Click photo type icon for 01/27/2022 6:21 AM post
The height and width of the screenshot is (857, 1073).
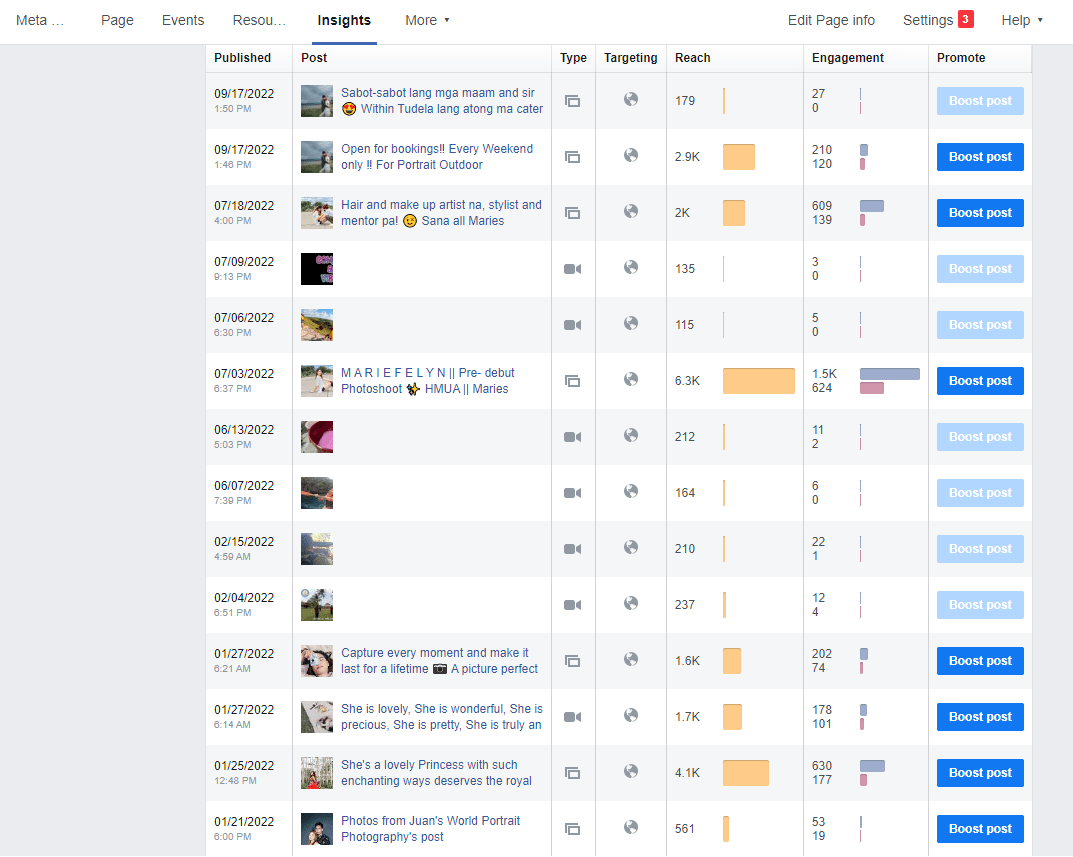pos(573,661)
